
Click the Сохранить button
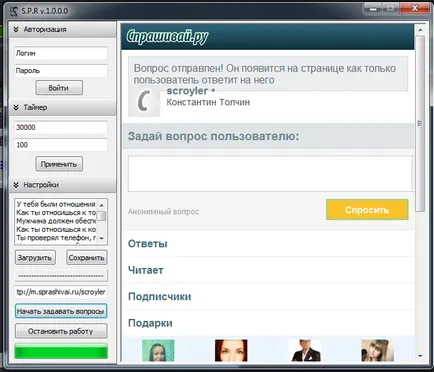click(x=87, y=258)
